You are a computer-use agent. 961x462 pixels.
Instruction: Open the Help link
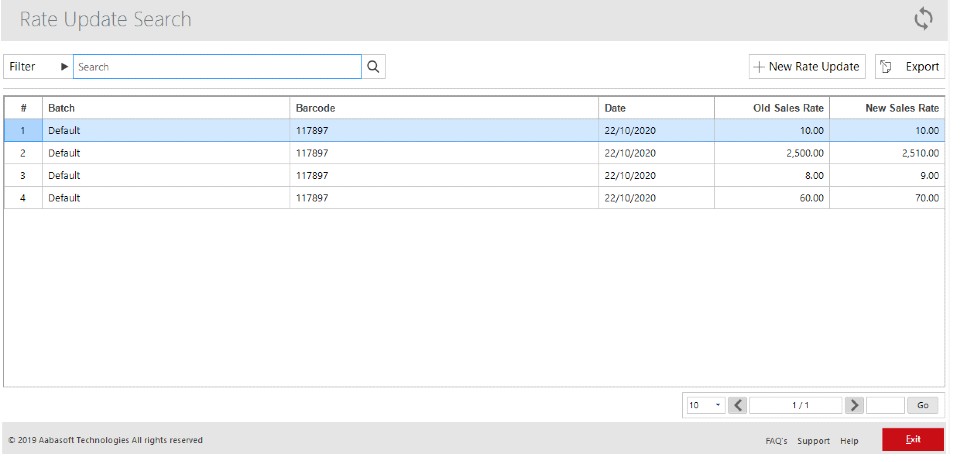(x=849, y=441)
